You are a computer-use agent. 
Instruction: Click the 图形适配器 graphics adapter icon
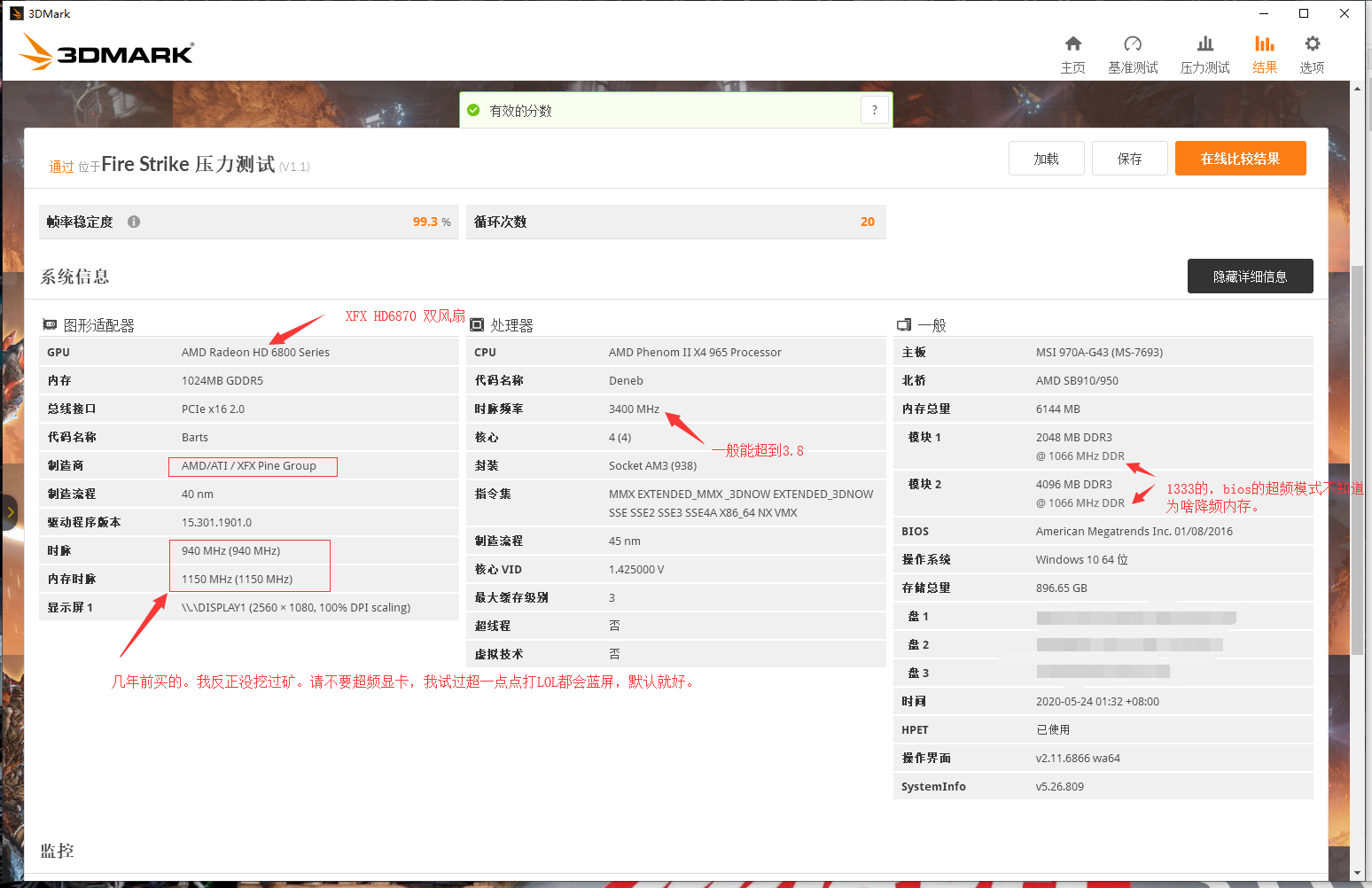[x=51, y=325]
